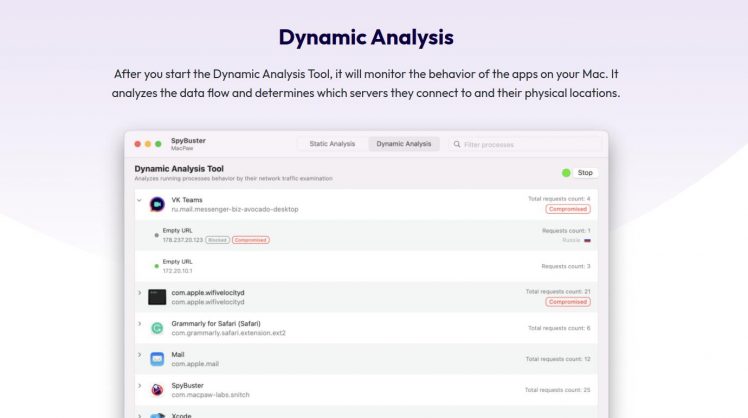This screenshot has width=748, height=418.
Task: Click the com.apple.wifivelocityd terminal icon
Action: click(157, 296)
